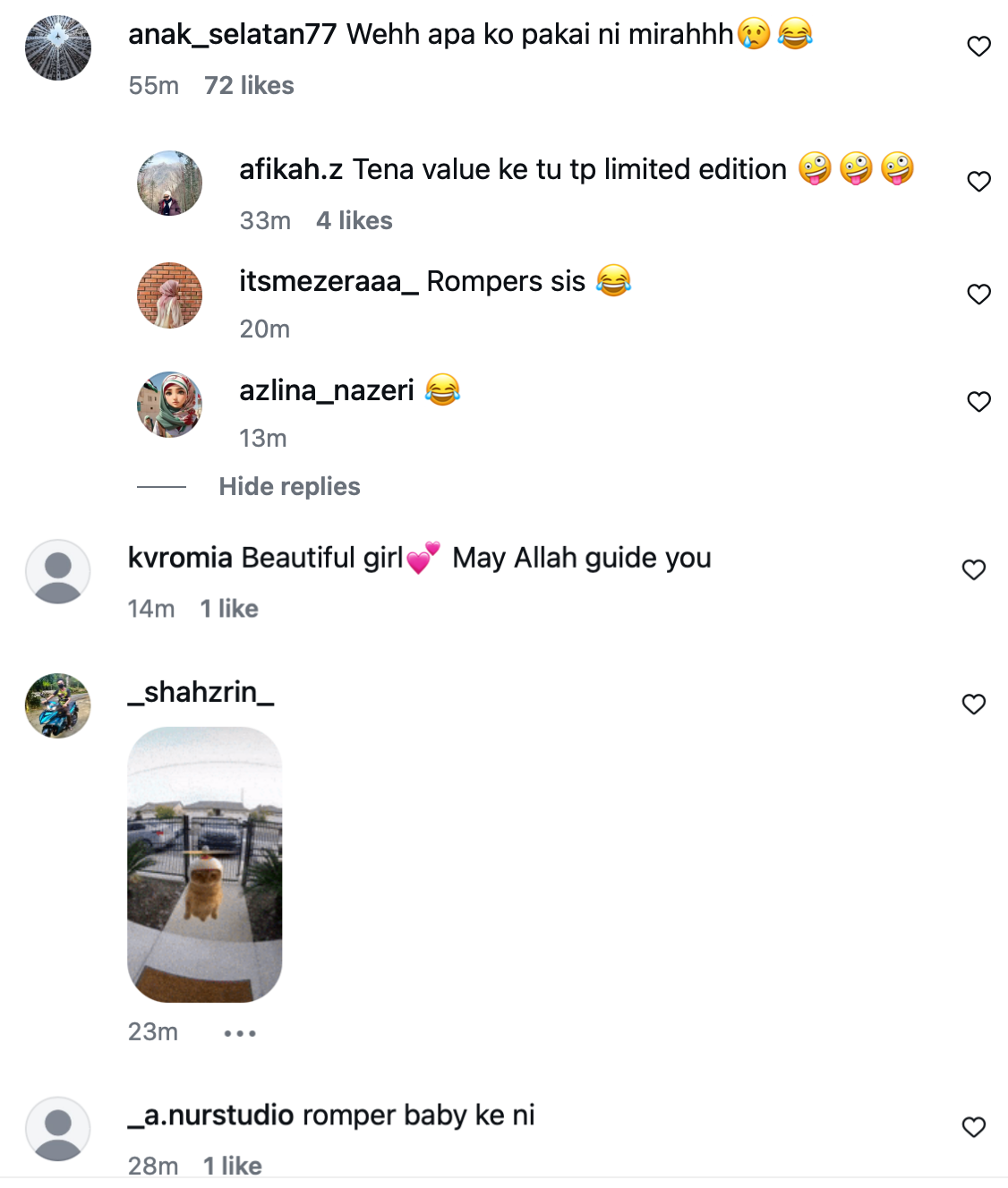View 1 like on kvromia's comment
Screen dimensions: 1008x1188
(229, 609)
